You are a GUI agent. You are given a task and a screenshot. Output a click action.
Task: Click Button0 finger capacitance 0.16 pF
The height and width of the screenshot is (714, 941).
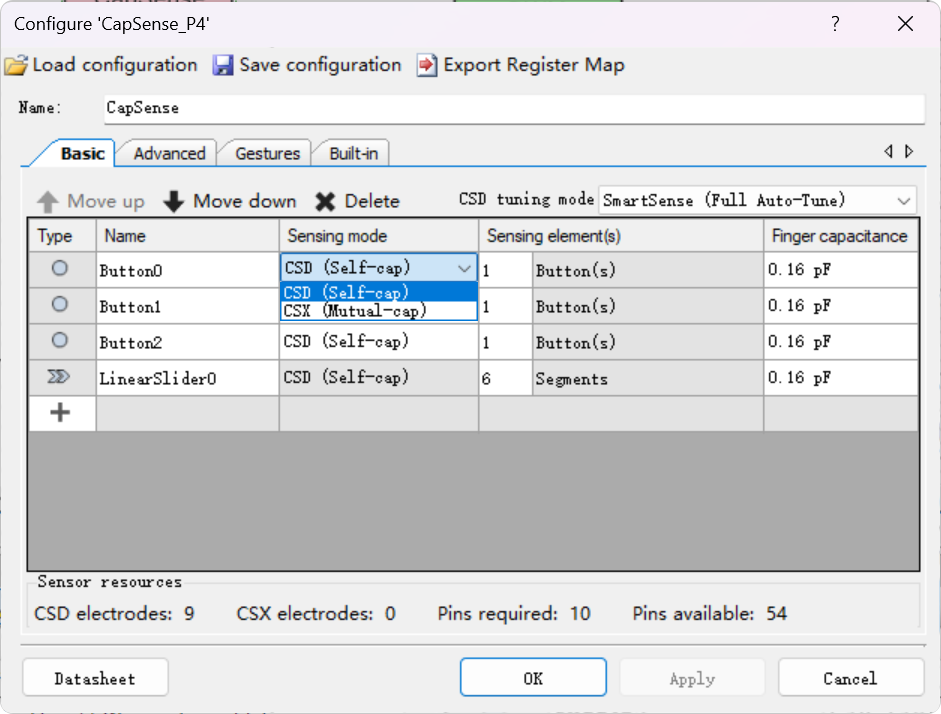[840, 270]
